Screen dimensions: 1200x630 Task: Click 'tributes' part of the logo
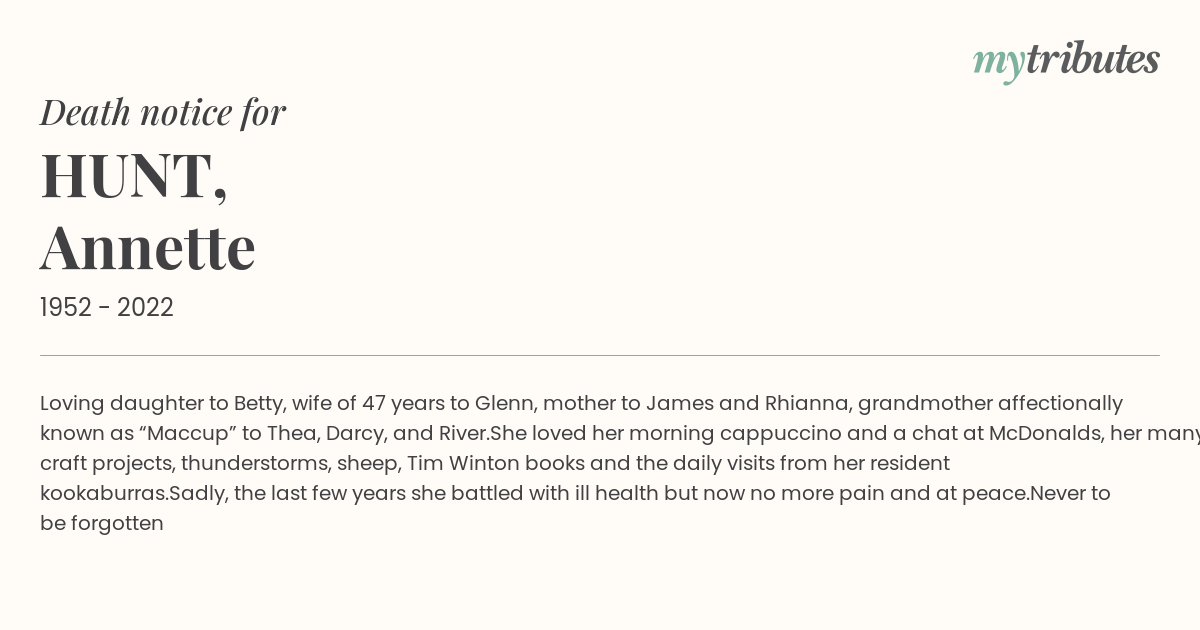tap(1093, 59)
